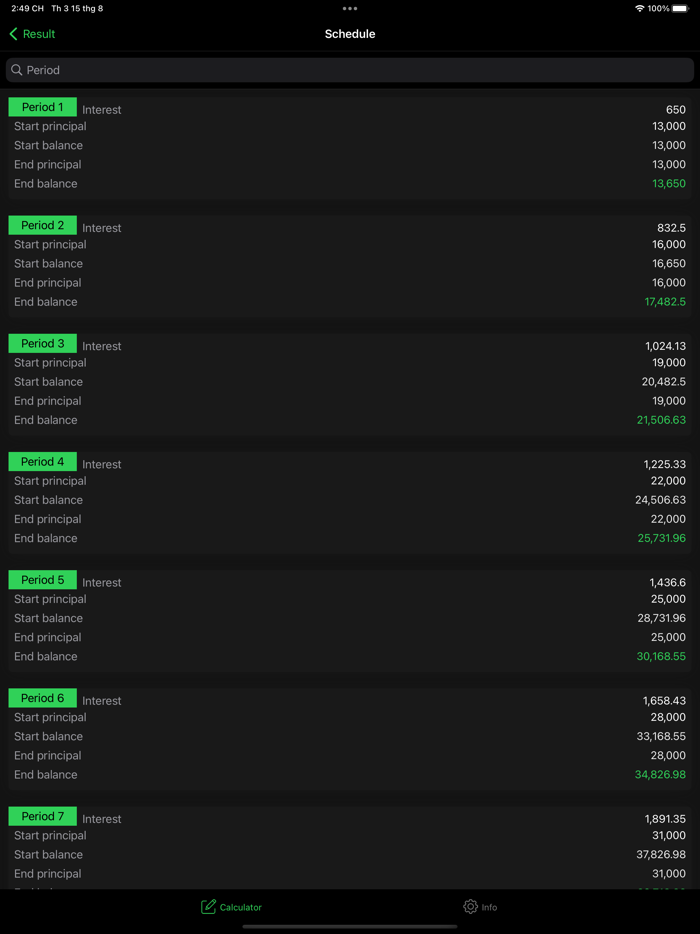
Task: Tap the Period search input field
Action: pyautogui.click(x=350, y=70)
